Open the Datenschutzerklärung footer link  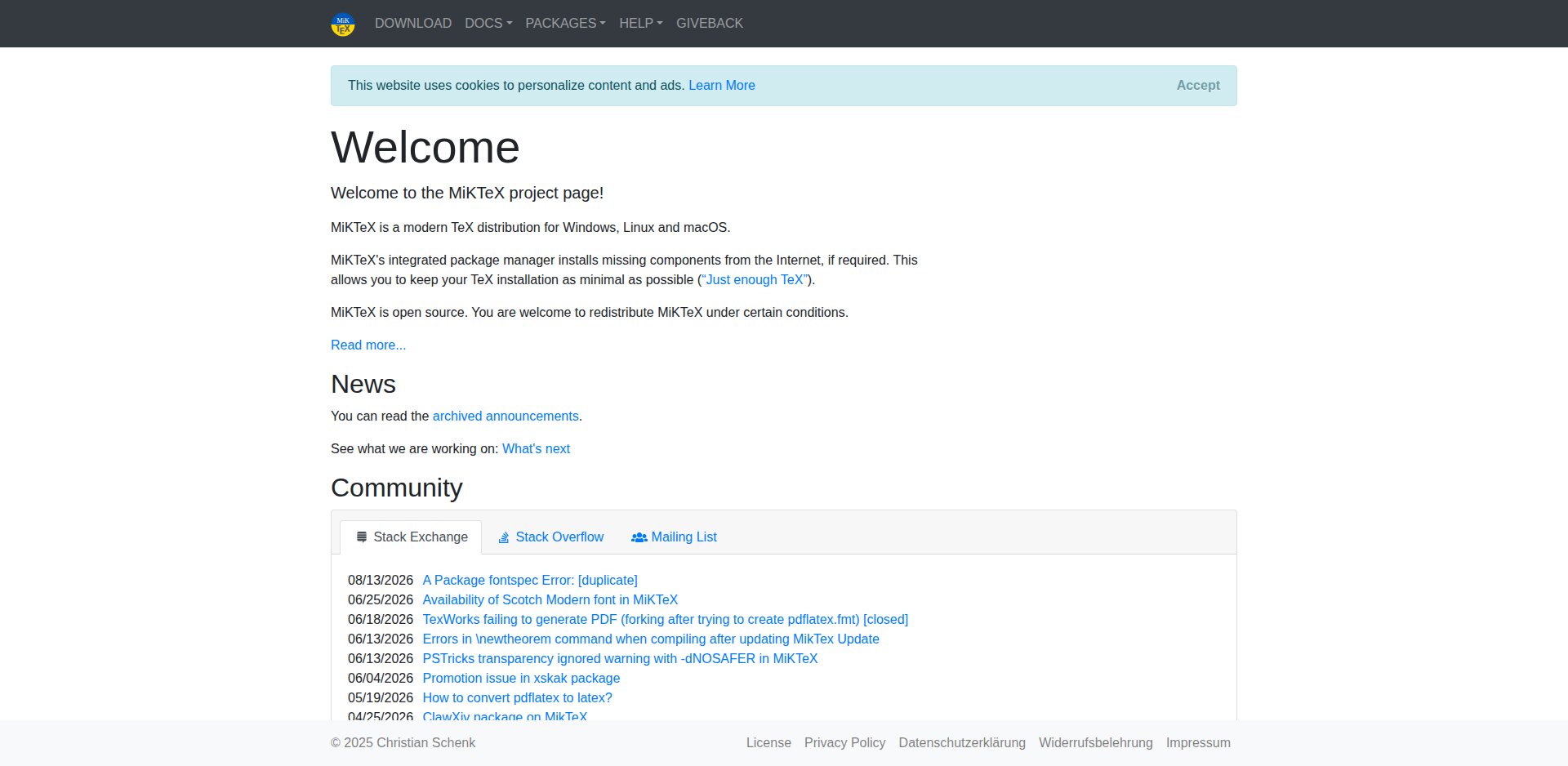[x=962, y=742]
